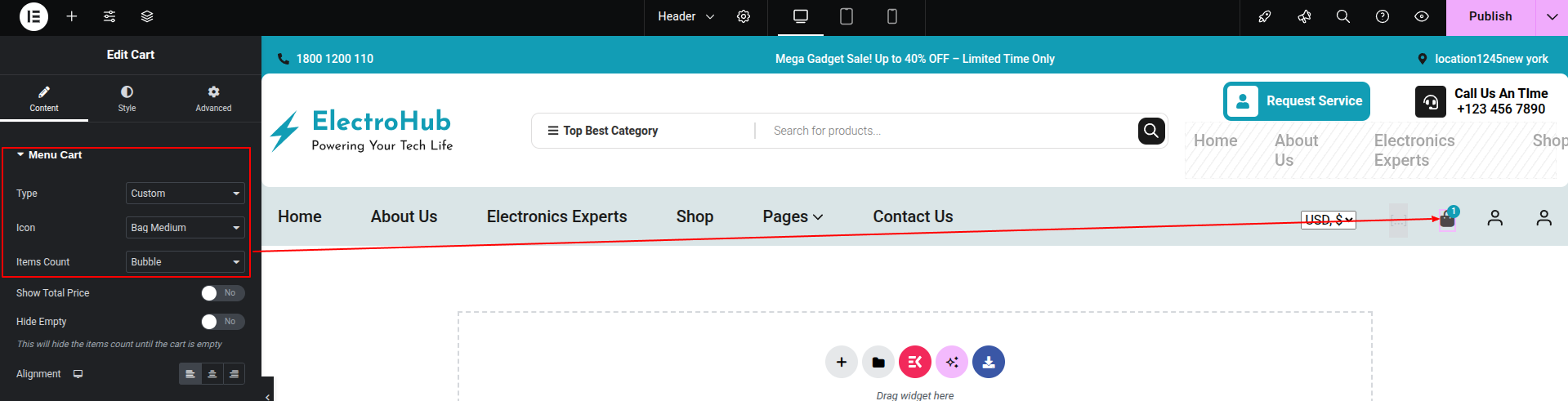The image size is (1568, 401).
Task: Toggle Hide Empty switch
Action: [222, 322]
